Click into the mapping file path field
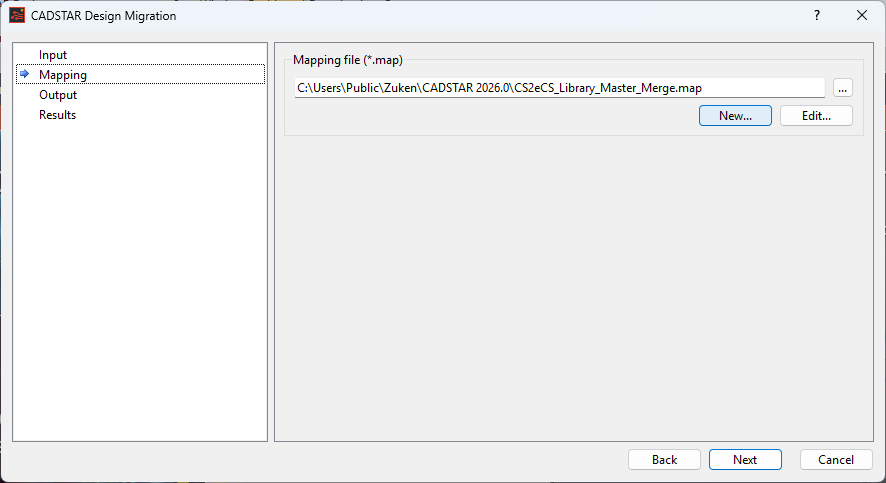Viewport: 886px width, 483px height. [x=559, y=88]
